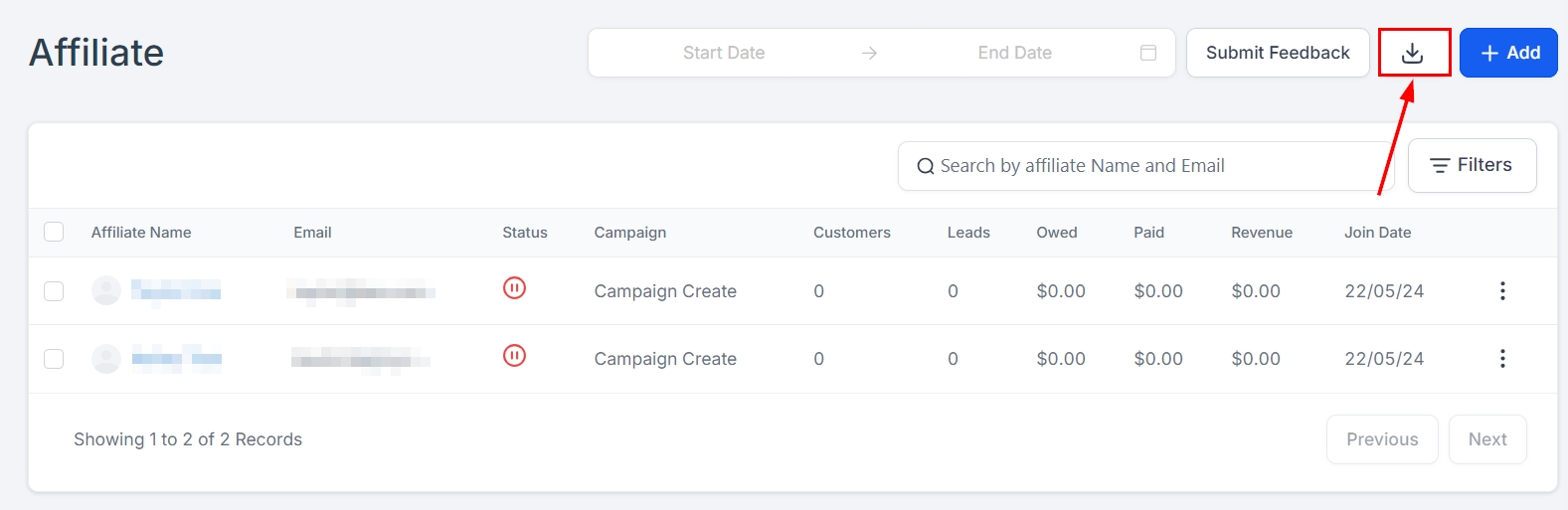Image resolution: width=1568 pixels, height=510 pixels.
Task: Open three-dot menu for first affiliate
Action: point(1501,290)
